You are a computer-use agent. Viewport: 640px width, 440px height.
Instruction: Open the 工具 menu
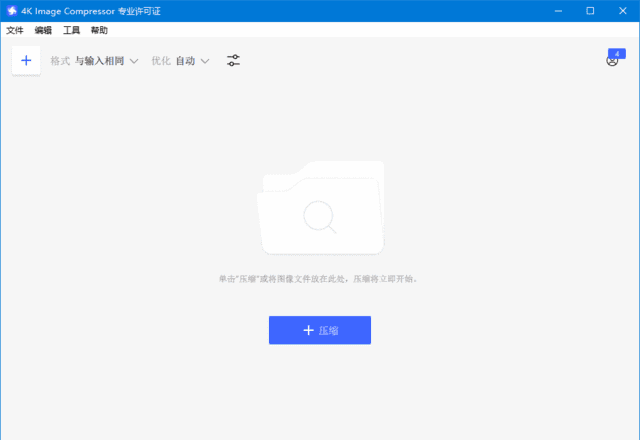pyautogui.click(x=71, y=30)
